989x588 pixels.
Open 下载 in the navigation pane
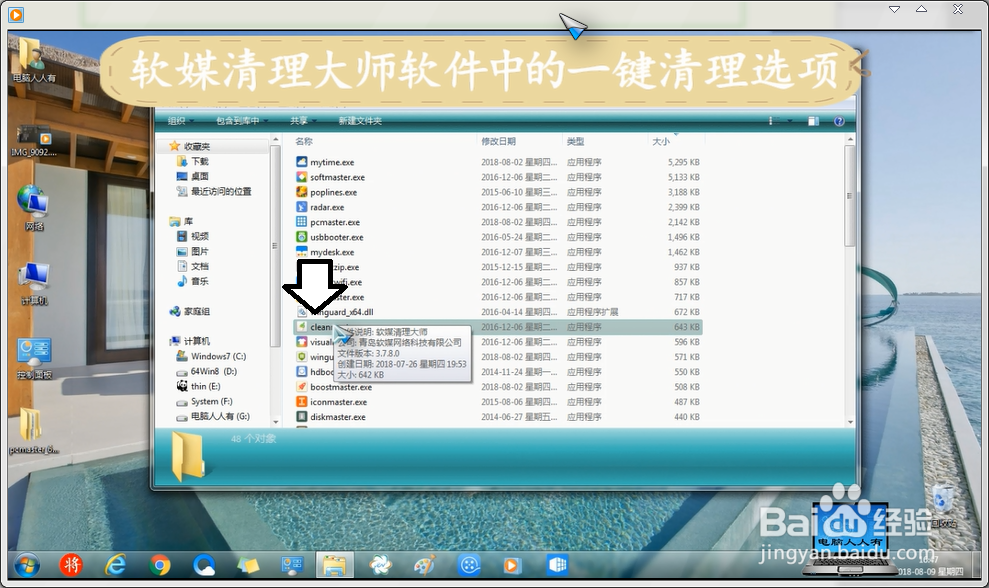pos(199,162)
